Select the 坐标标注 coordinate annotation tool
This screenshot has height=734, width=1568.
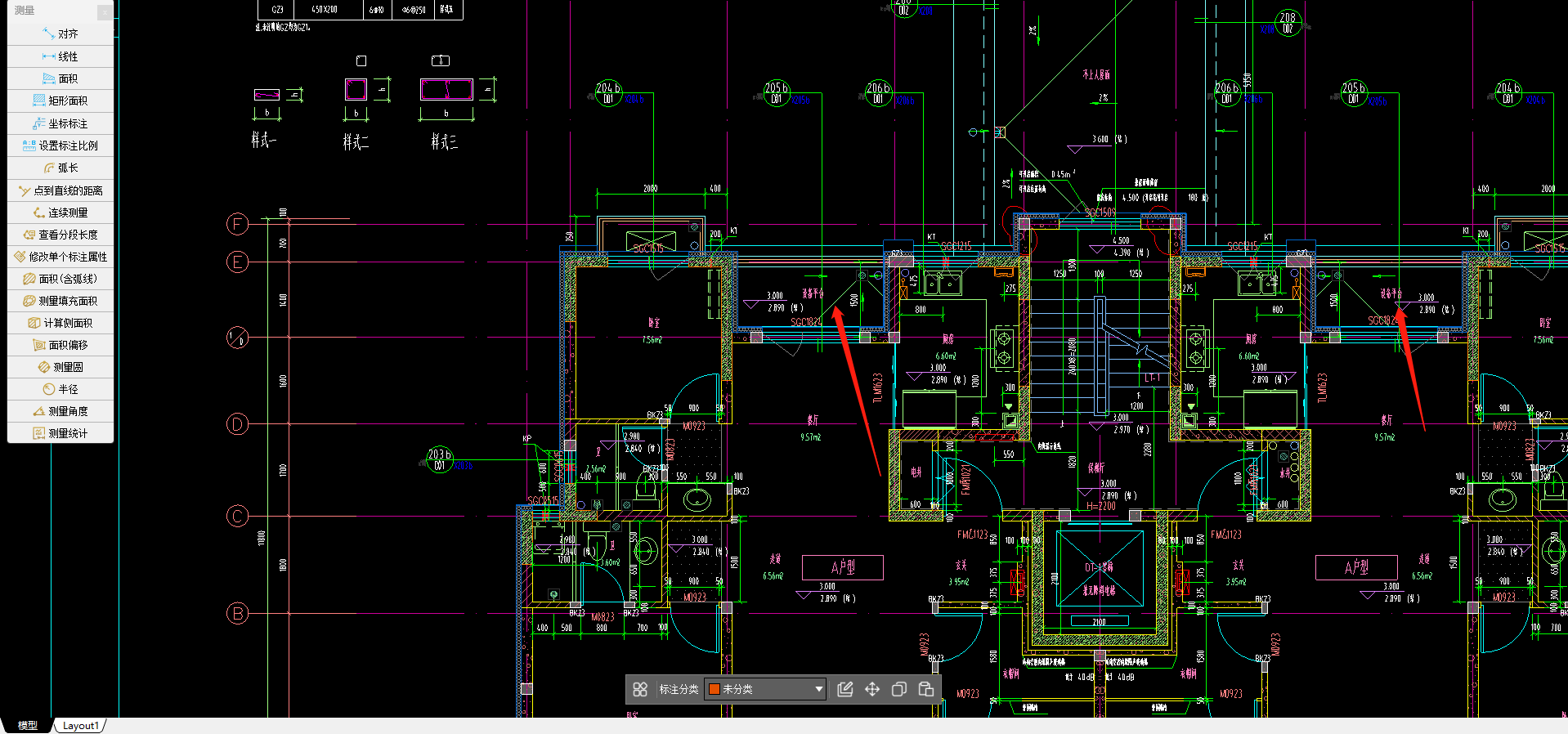(x=60, y=123)
